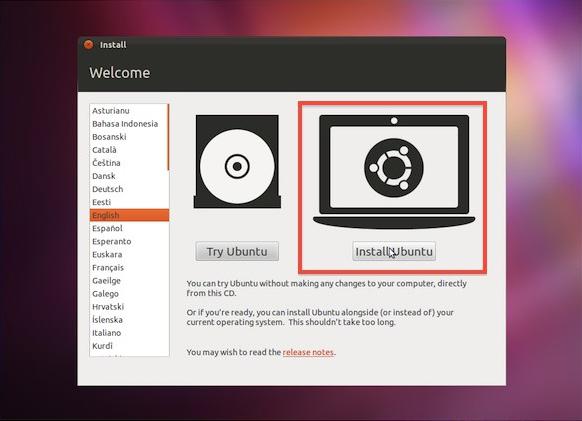Select Galego language
The width and height of the screenshot is (582, 421).
tap(129, 293)
